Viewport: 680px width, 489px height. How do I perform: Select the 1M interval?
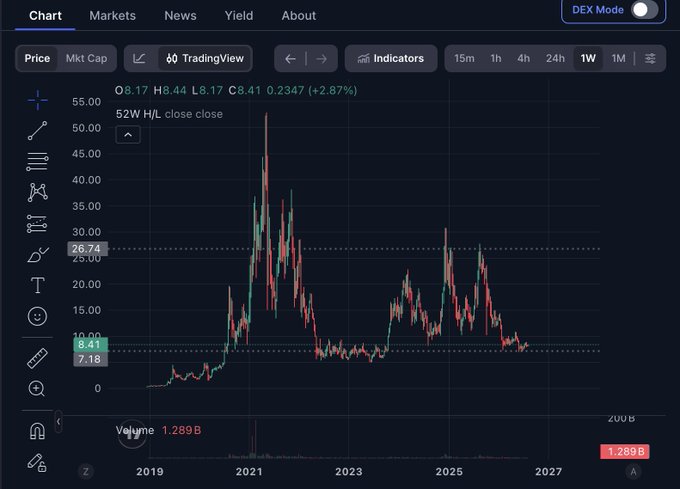618,58
